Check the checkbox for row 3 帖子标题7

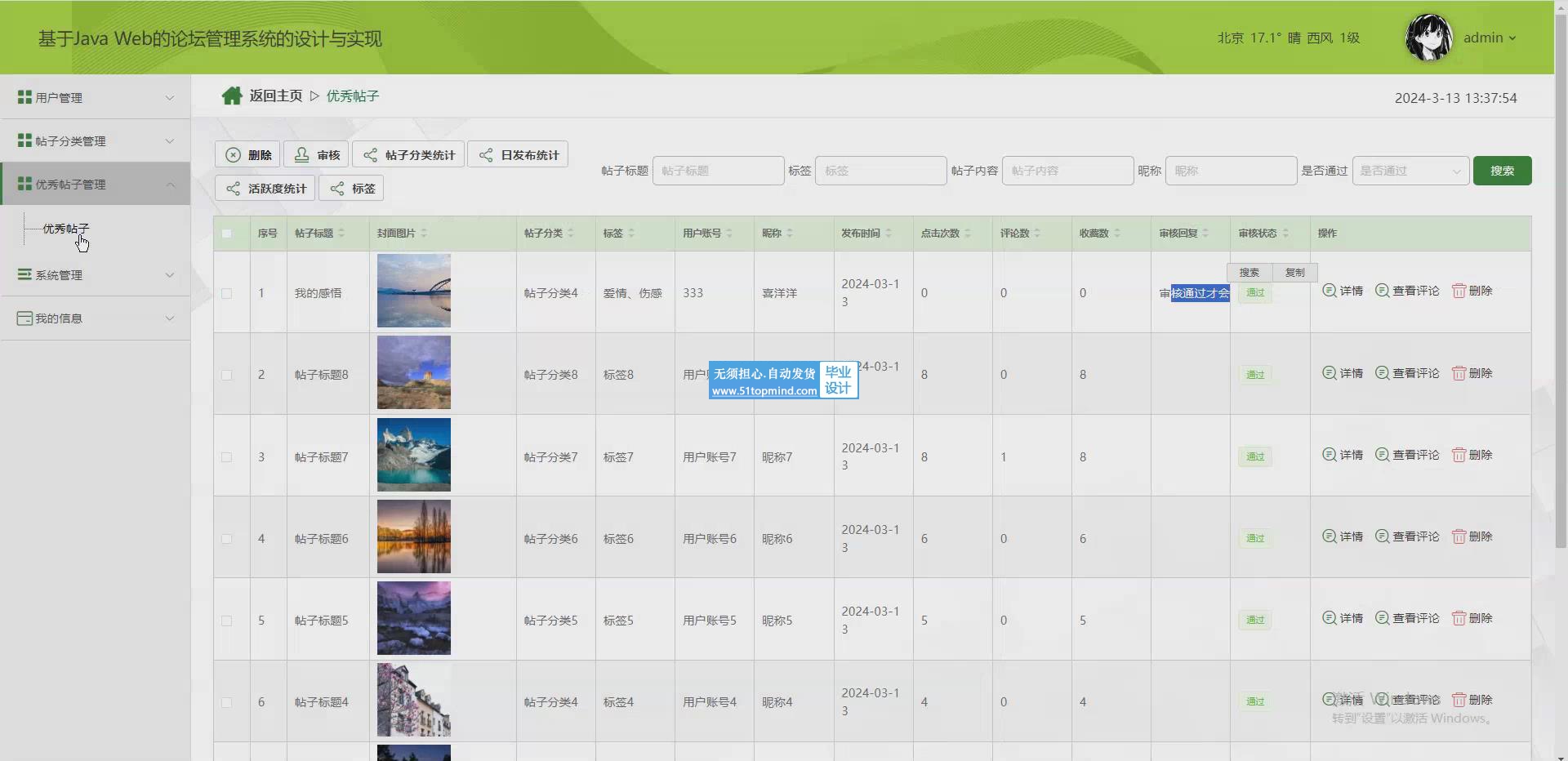[x=227, y=457]
